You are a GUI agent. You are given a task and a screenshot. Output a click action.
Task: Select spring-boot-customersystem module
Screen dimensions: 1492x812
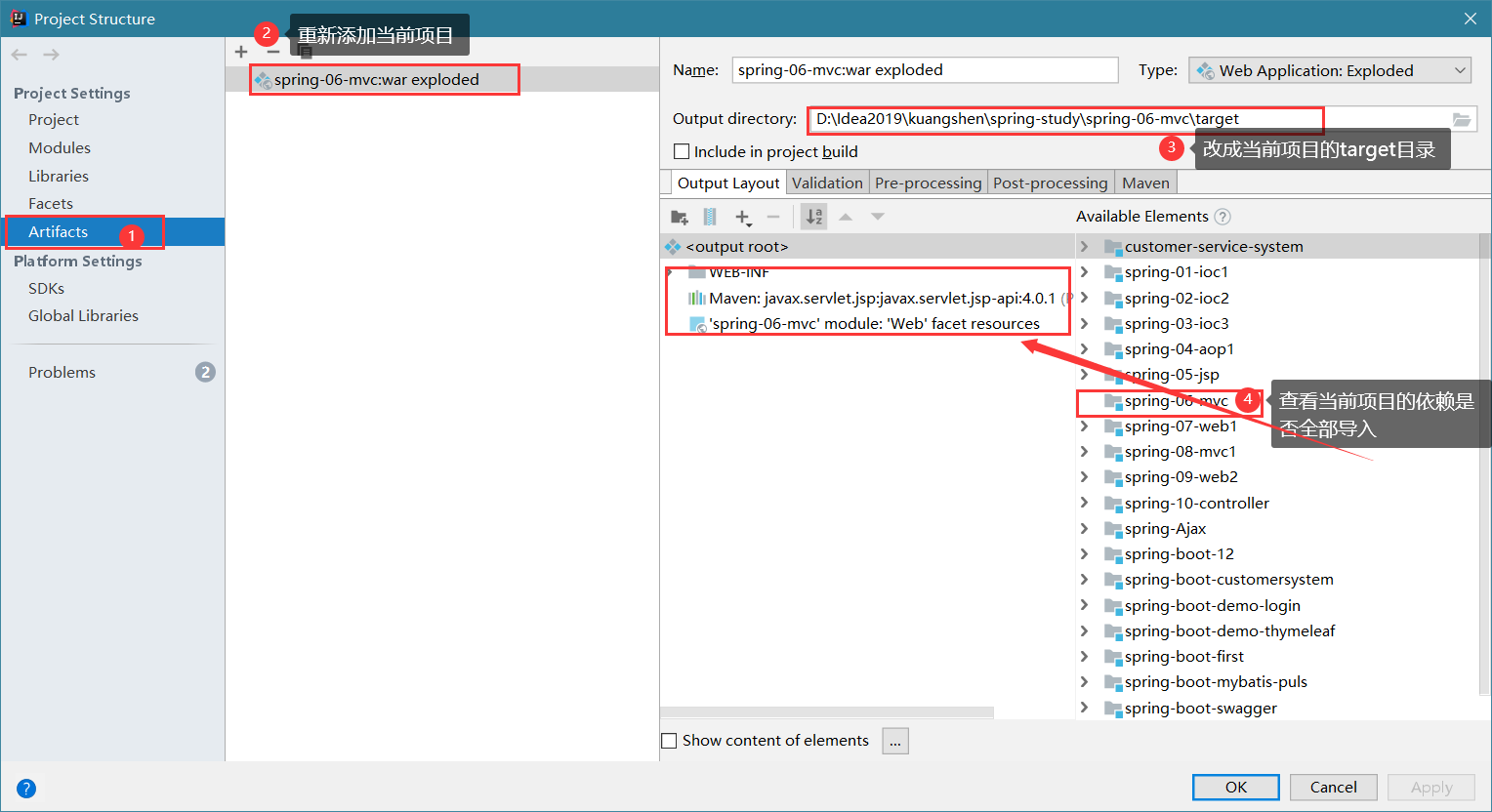[1228, 579]
